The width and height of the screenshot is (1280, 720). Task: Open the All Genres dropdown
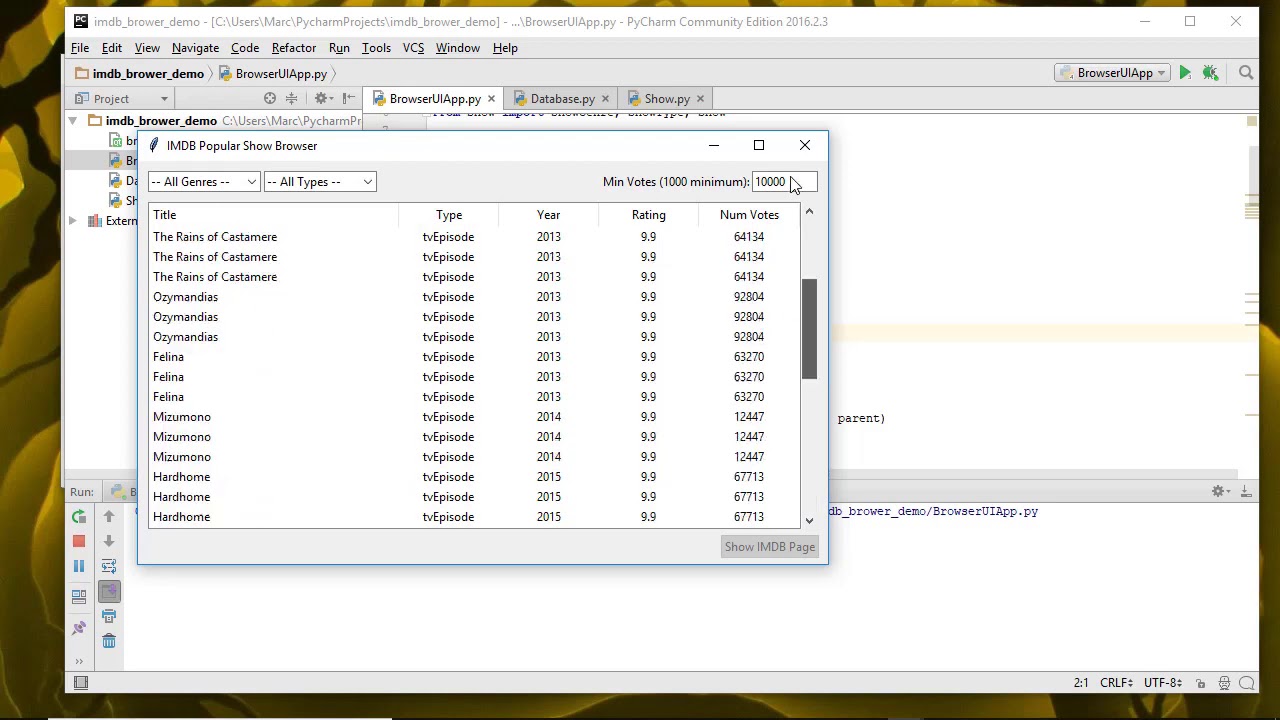pyautogui.click(x=204, y=182)
